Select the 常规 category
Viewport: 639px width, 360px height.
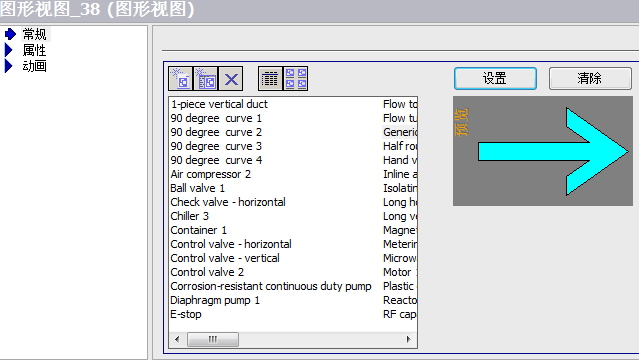click(x=35, y=34)
